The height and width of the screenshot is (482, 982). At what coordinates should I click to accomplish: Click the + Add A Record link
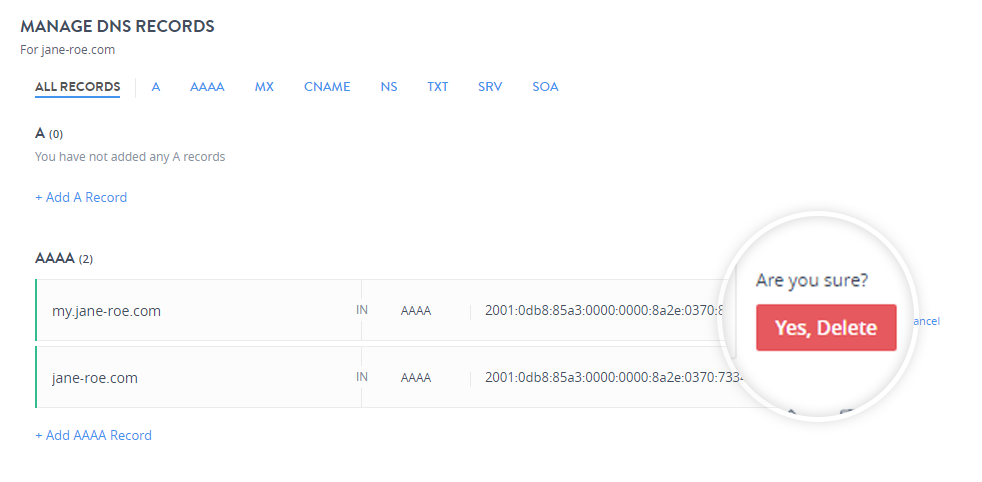81,197
